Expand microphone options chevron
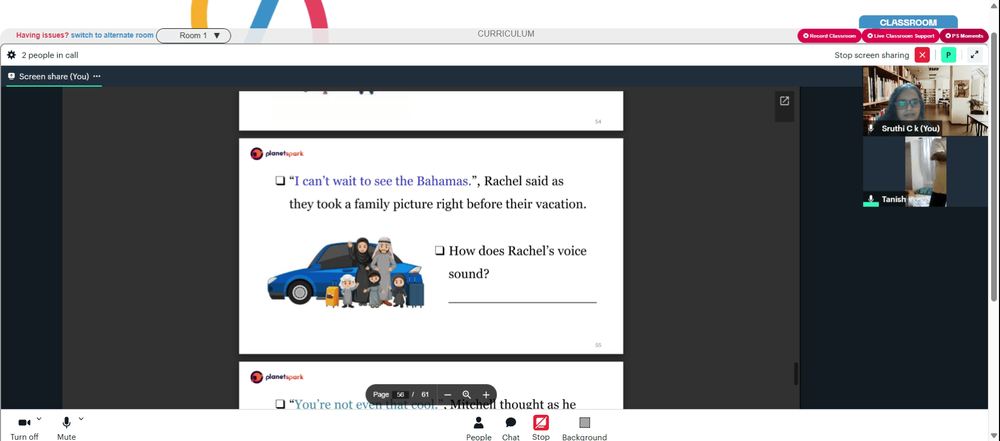 point(81,419)
